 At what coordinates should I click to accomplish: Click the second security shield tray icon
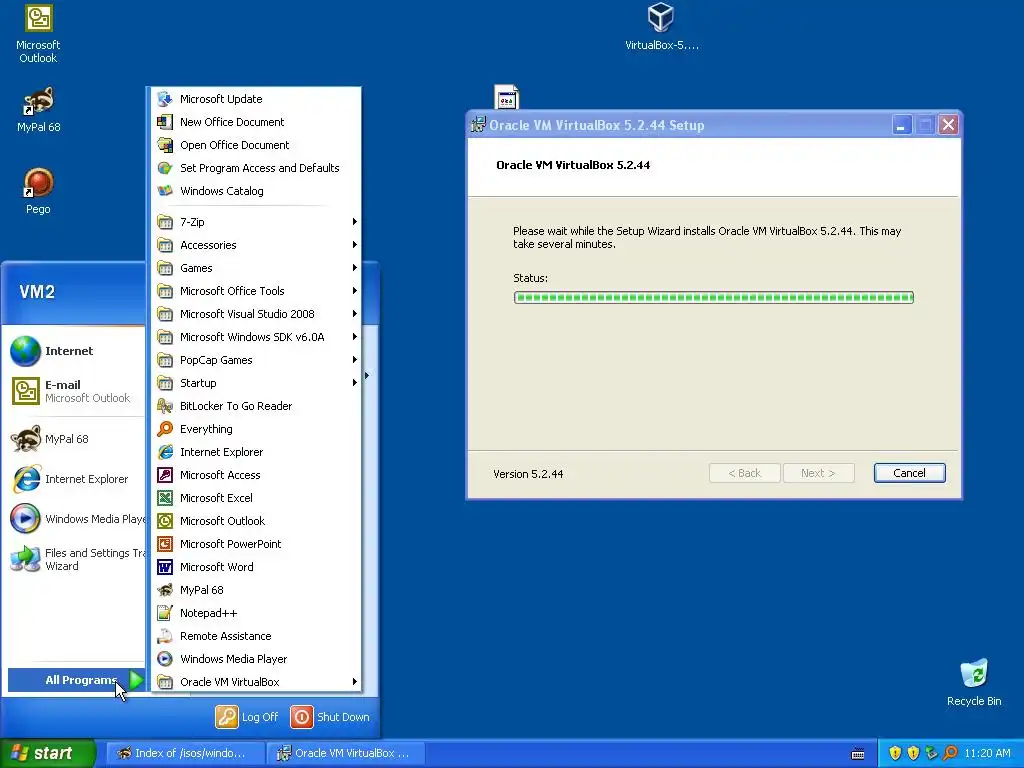pos(913,753)
